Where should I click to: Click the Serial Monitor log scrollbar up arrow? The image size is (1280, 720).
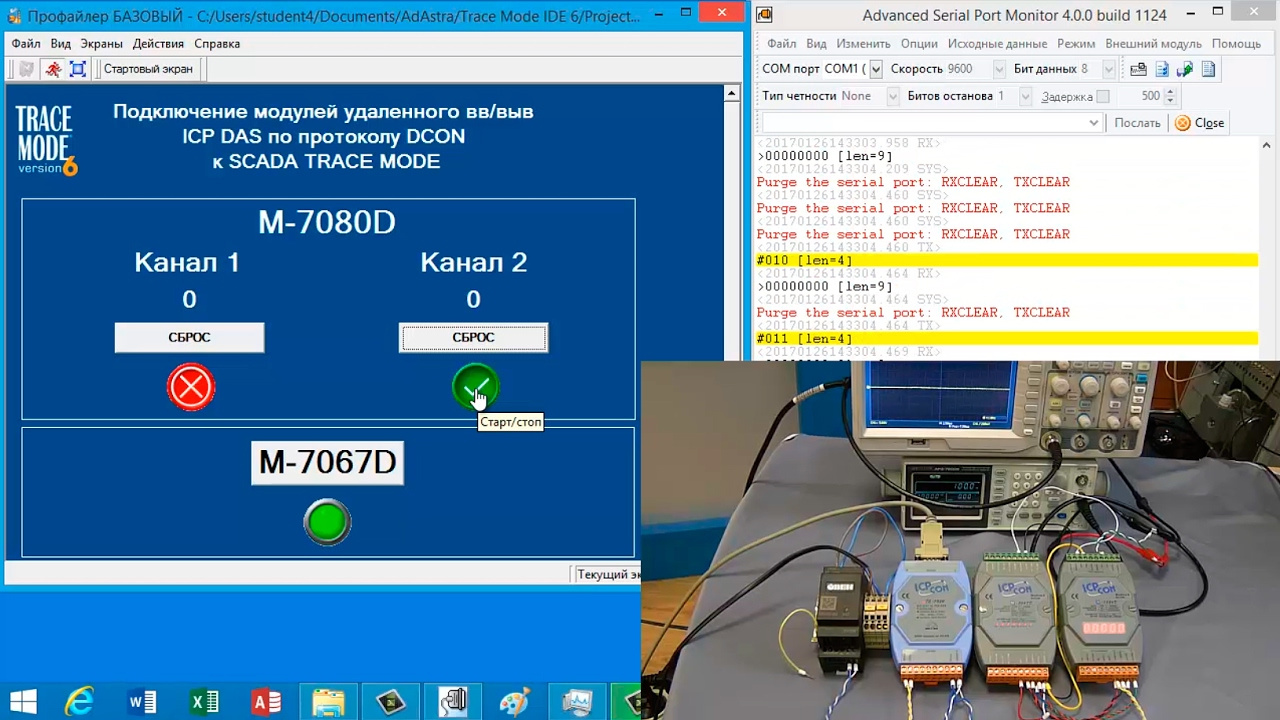click(1268, 145)
